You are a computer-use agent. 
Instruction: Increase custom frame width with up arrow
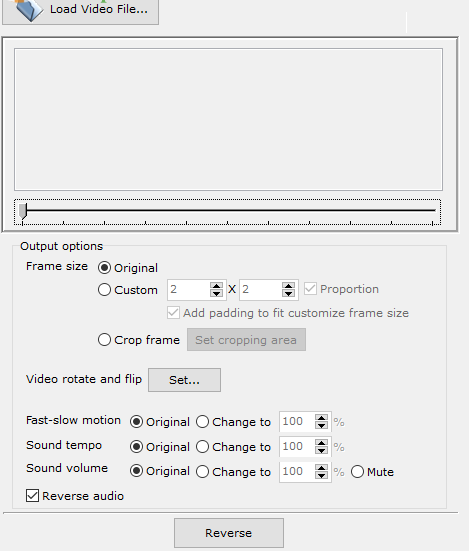click(216, 286)
